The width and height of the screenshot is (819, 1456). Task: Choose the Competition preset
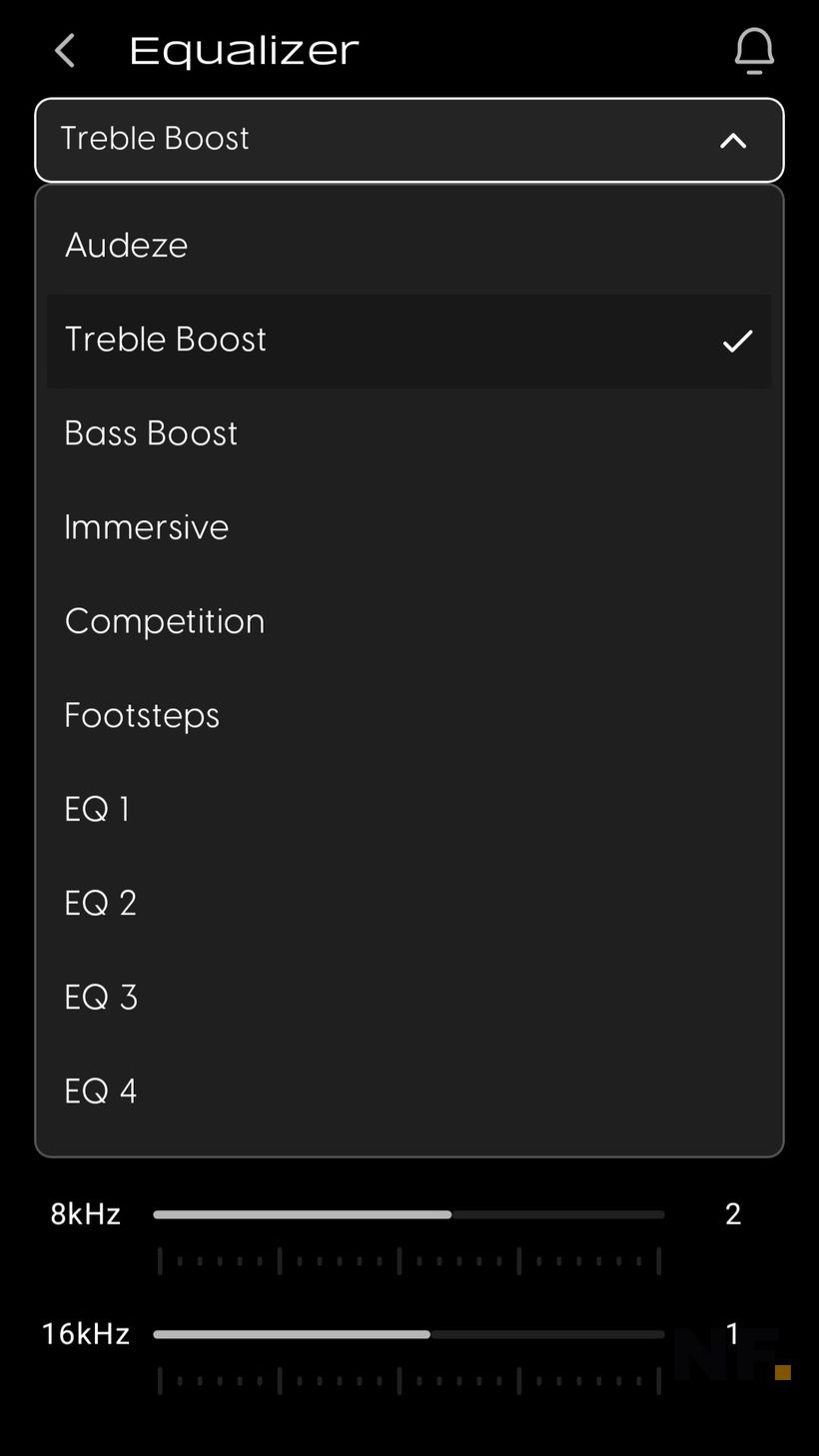[x=409, y=622]
